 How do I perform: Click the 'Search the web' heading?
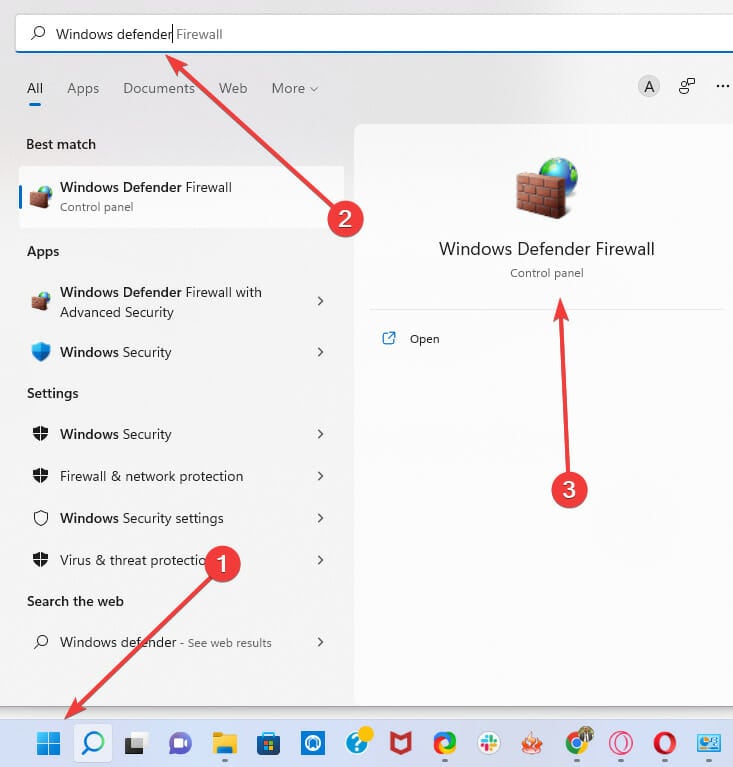[75, 601]
